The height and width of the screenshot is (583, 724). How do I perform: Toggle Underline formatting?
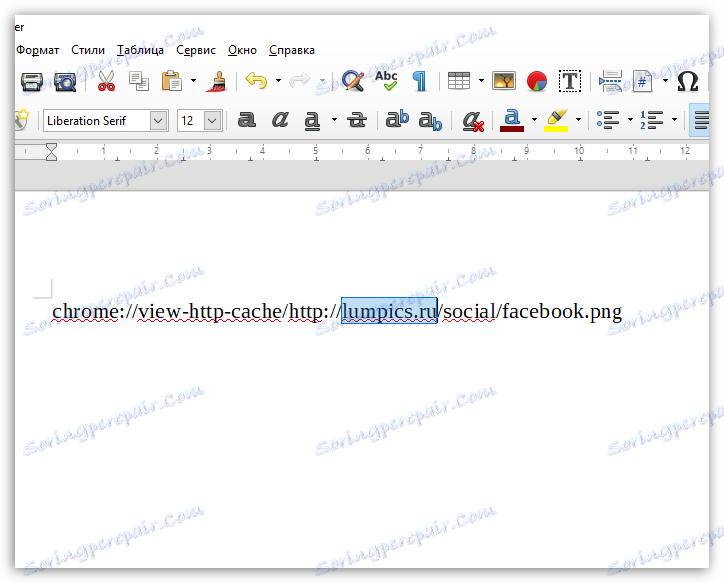[312, 121]
